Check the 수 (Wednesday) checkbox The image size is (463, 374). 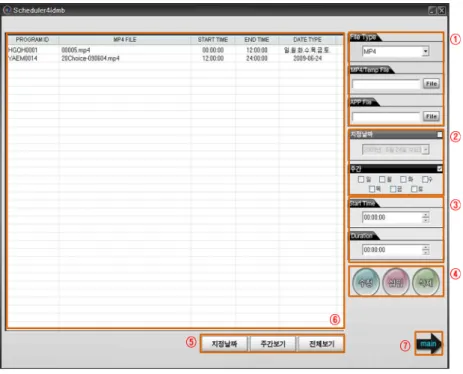(x=425, y=179)
